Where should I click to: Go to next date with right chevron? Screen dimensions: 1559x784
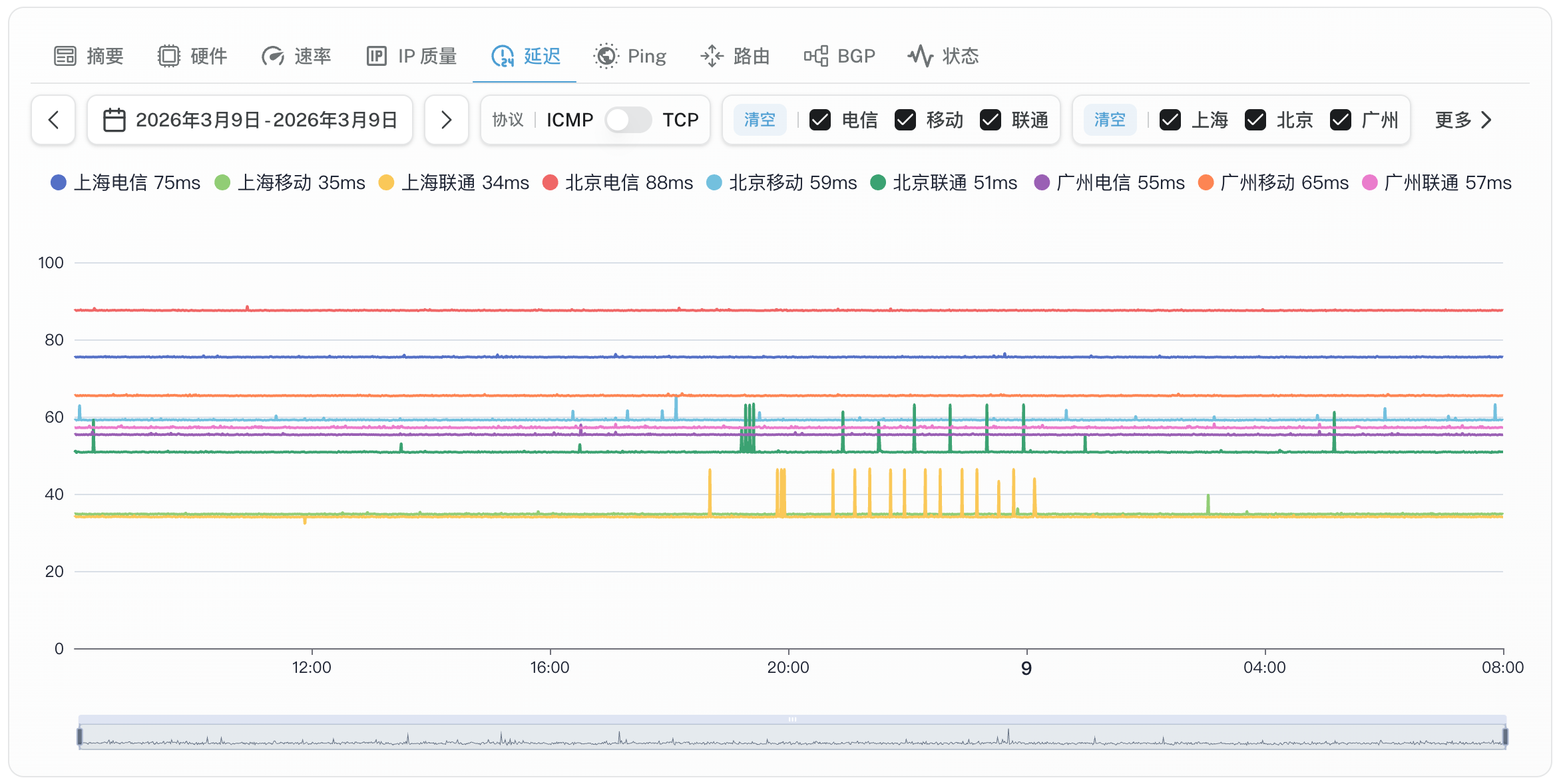pyautogui.click(x=447, y=120)
